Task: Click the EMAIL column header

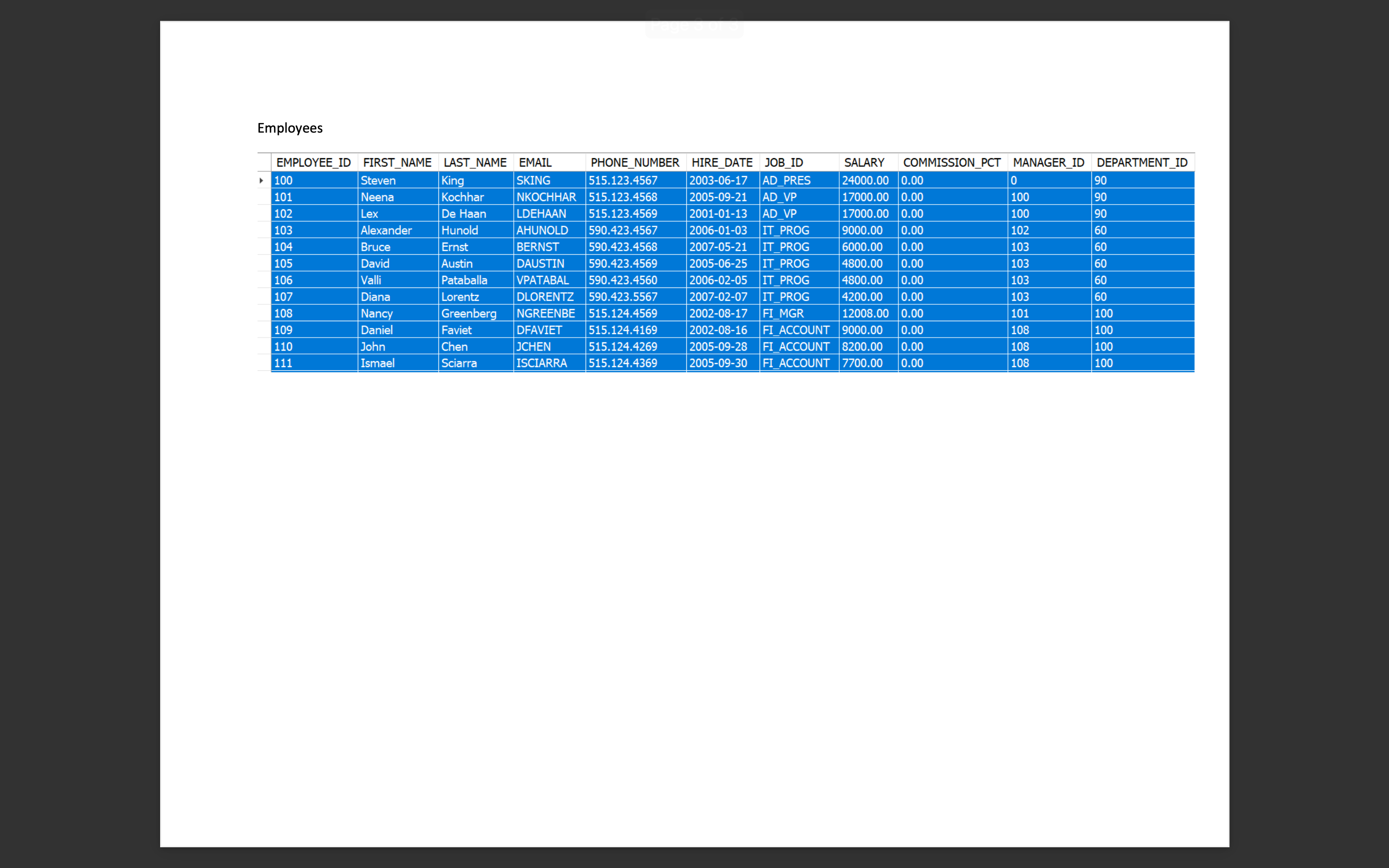Action: (534, 163)
